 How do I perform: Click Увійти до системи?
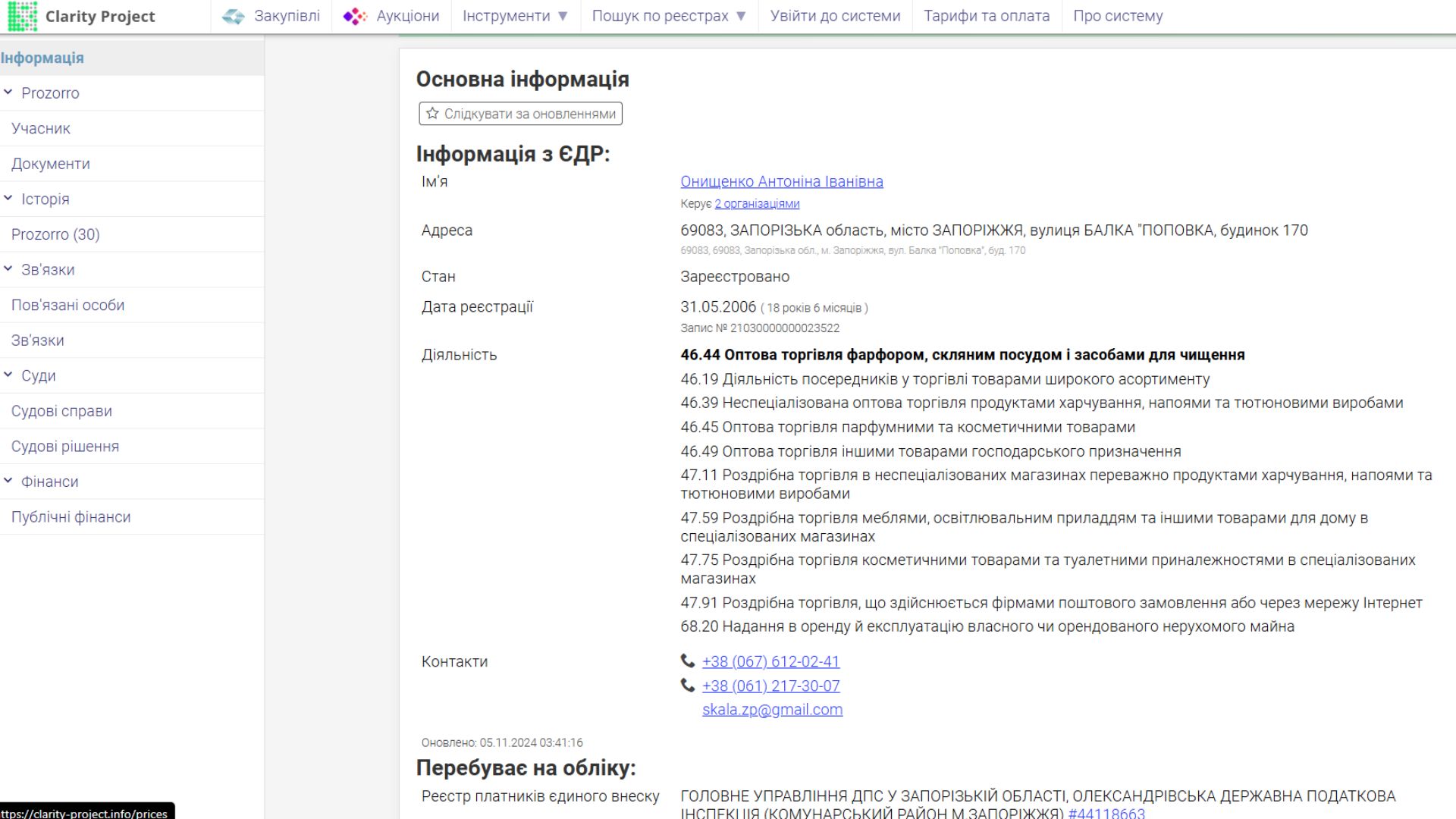click(x=833, y=15)
